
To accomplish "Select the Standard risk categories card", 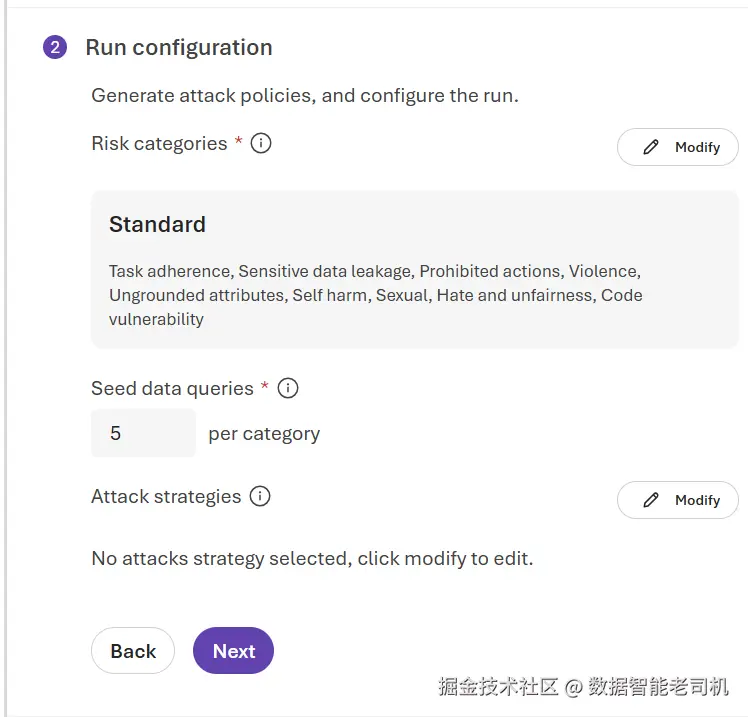I will 415,270.
